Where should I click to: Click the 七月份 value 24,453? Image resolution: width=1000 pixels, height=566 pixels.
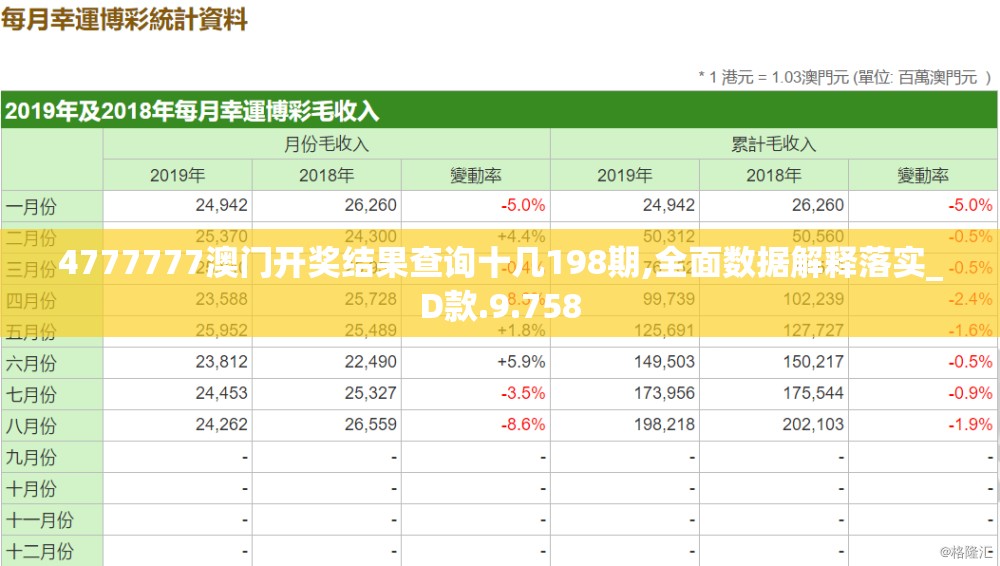point(221,393)
